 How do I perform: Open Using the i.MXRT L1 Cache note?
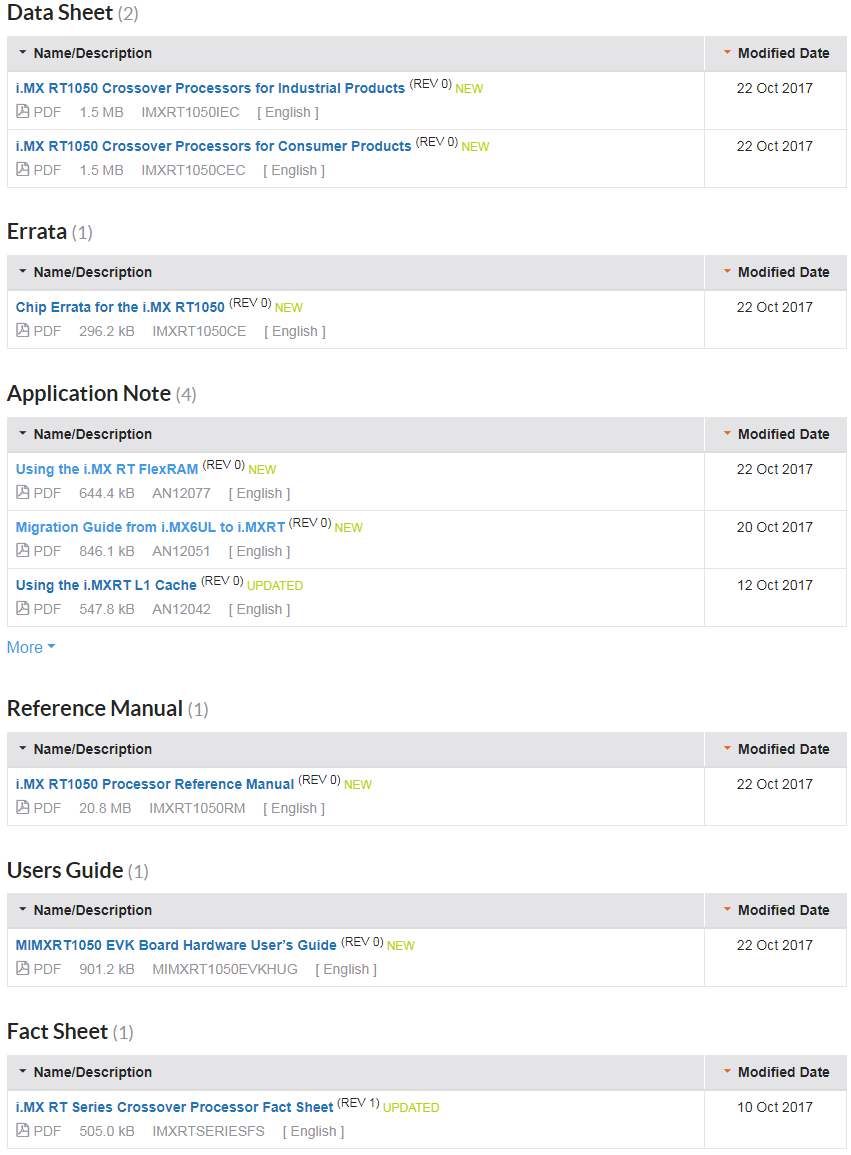click(106, 586)
